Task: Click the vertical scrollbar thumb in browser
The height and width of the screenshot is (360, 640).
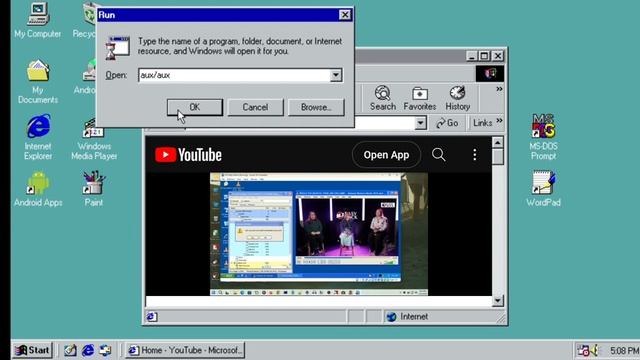Action: pos(498,157)
